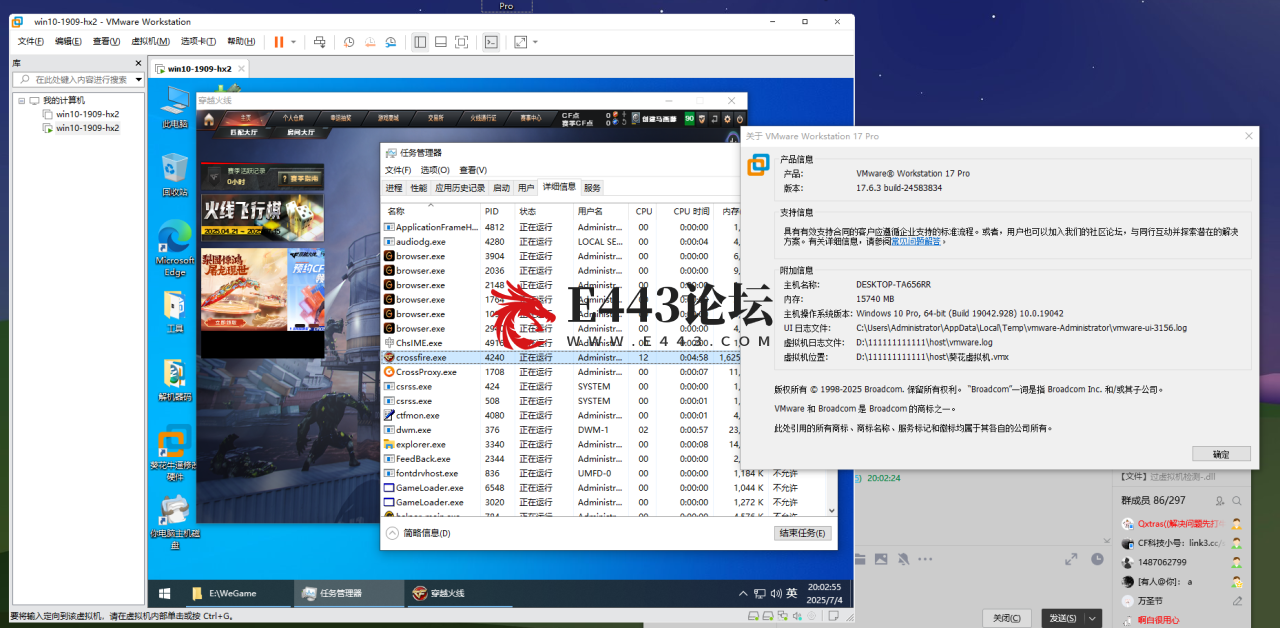Select the Microsoft Edge desktop shortcut
Image resolution: width=1280 pixels, height=628 pixels.
point(175,248)
